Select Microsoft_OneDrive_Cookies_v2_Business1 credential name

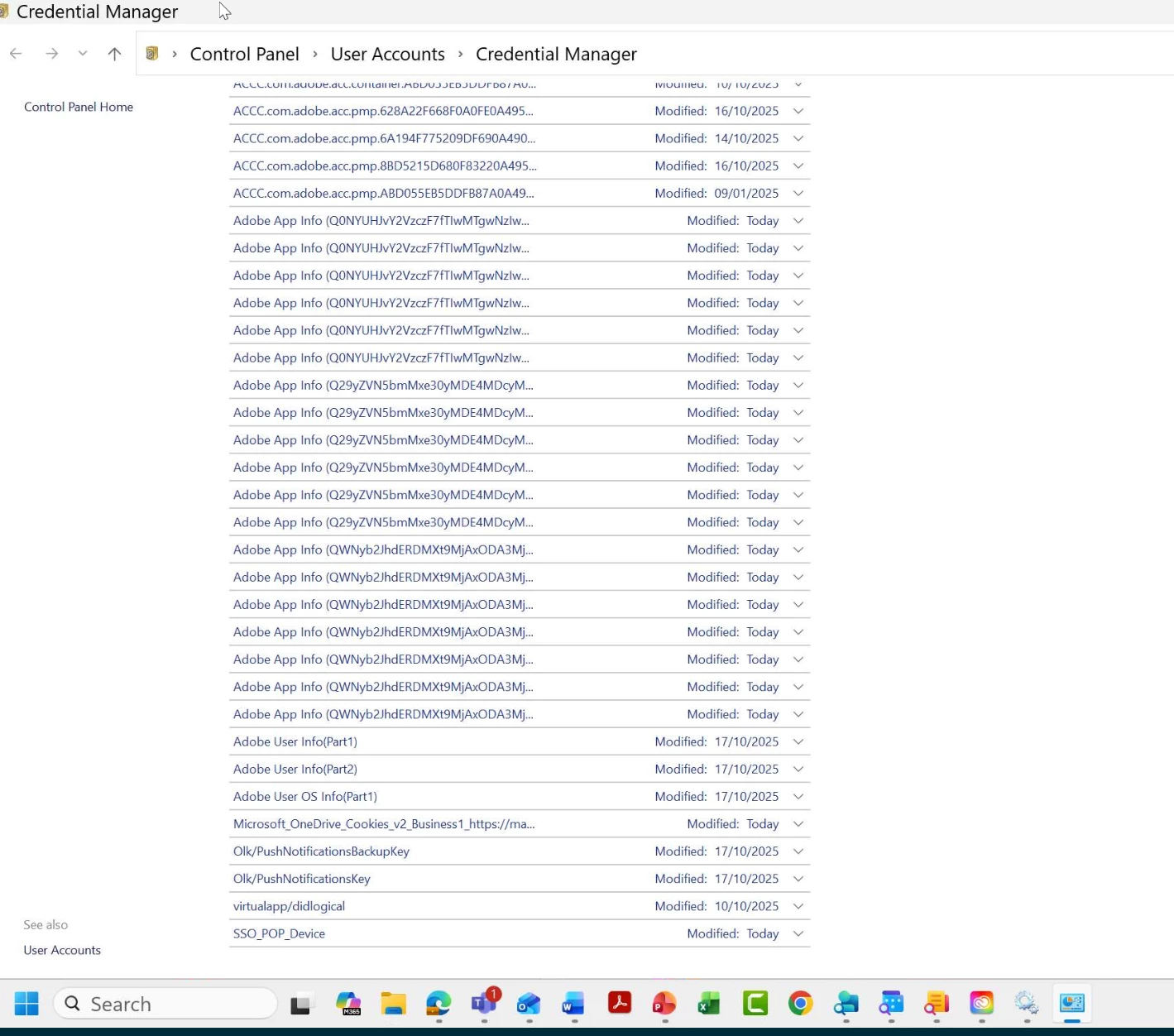pyautogui.click(x=384, y=823)
